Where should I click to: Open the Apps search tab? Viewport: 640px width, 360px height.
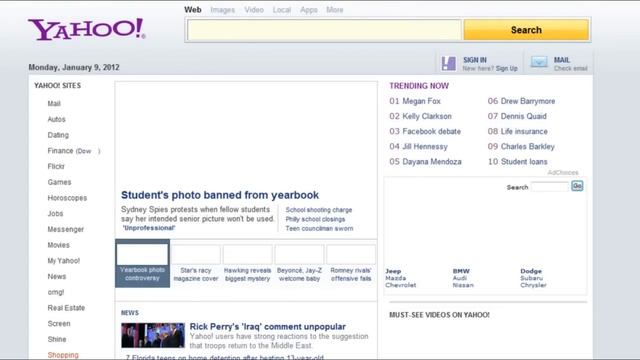point(309,10)
